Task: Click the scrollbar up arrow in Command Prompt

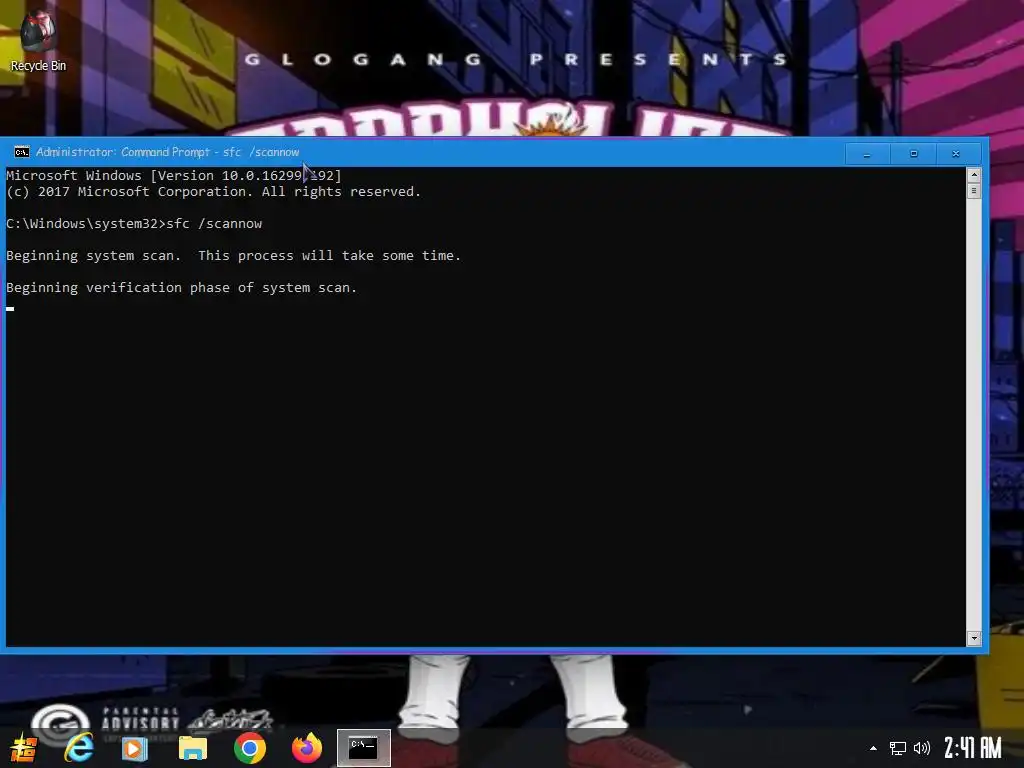Action: (974, 175)
